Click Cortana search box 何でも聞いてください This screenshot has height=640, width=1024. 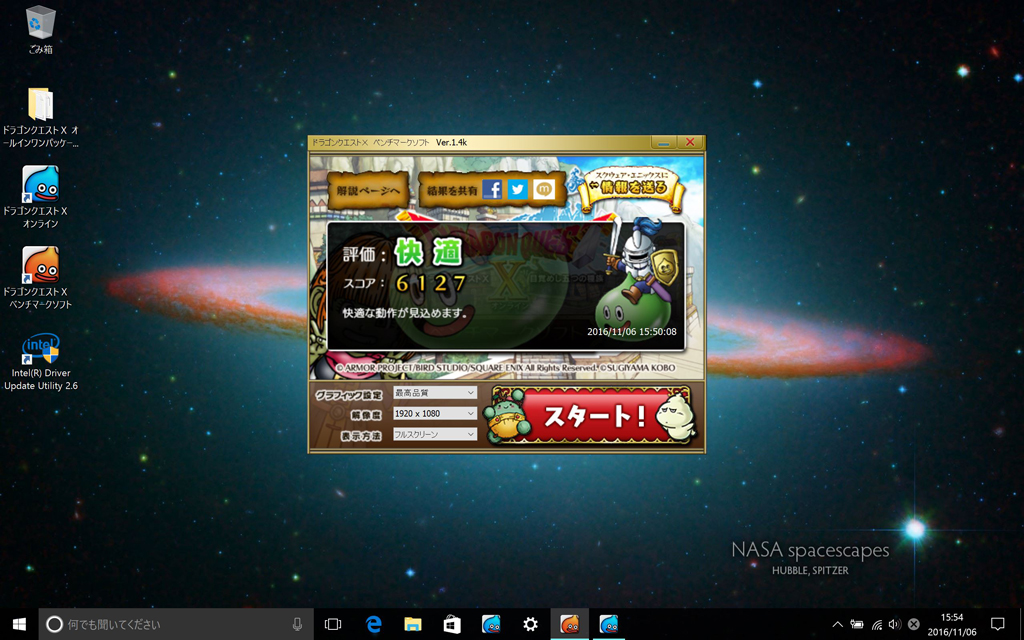176,624
